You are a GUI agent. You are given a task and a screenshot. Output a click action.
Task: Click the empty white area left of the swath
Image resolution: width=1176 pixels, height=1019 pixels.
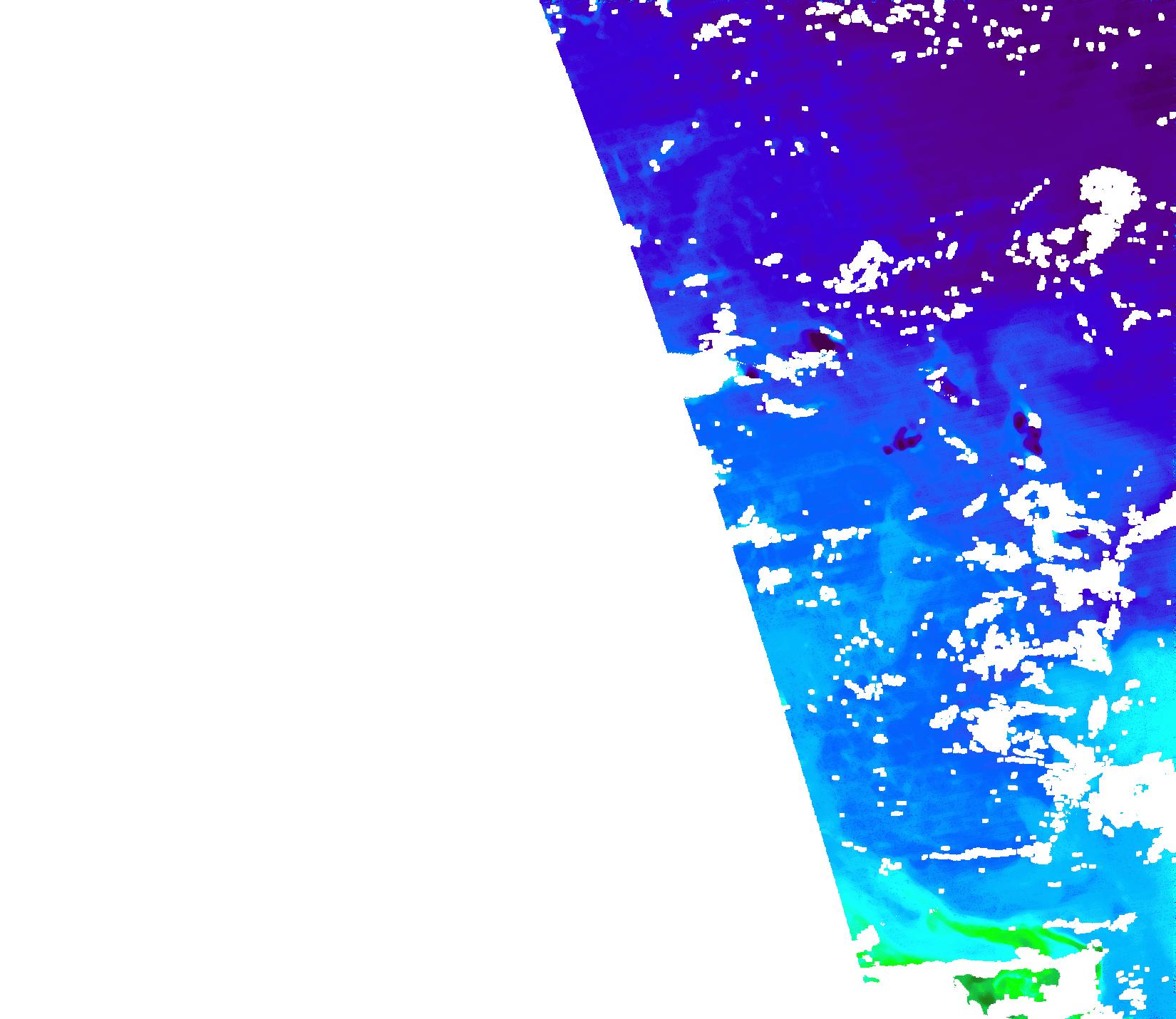click(x=285, y=499)
